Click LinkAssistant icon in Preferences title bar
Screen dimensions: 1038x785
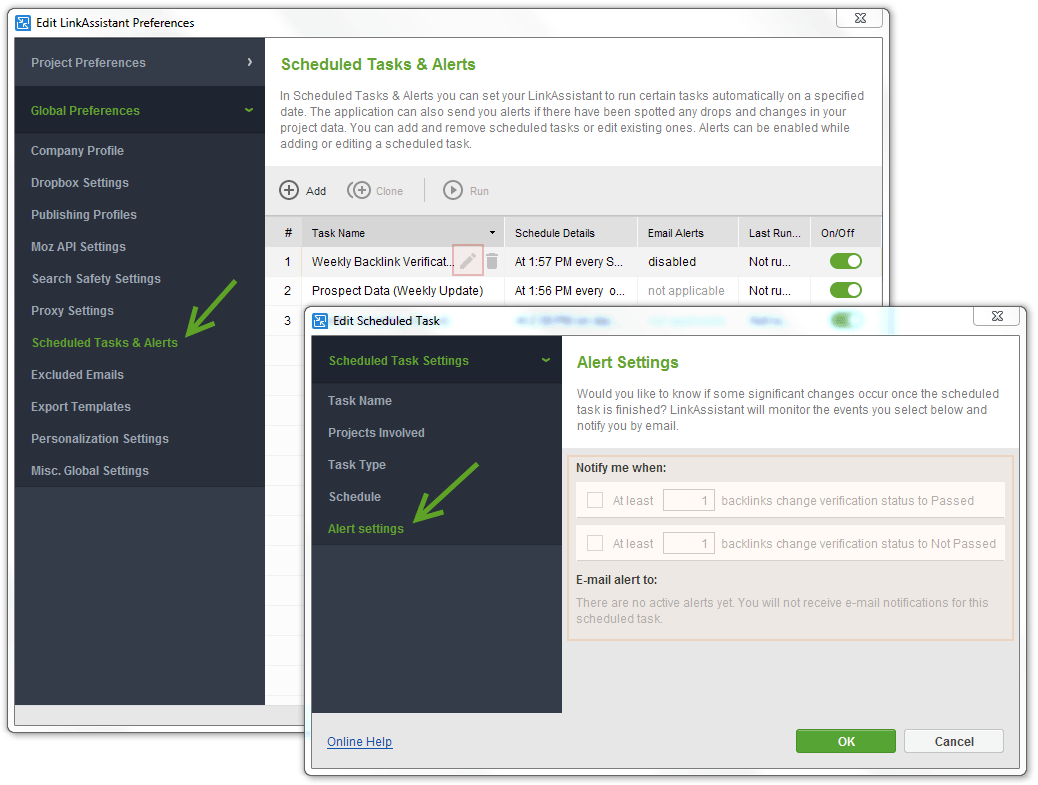coord(23,23)
